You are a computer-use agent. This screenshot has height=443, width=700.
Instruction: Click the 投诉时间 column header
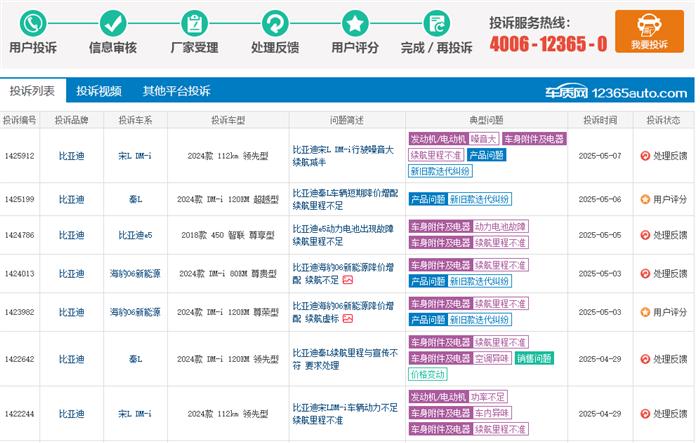click(600, 120)
